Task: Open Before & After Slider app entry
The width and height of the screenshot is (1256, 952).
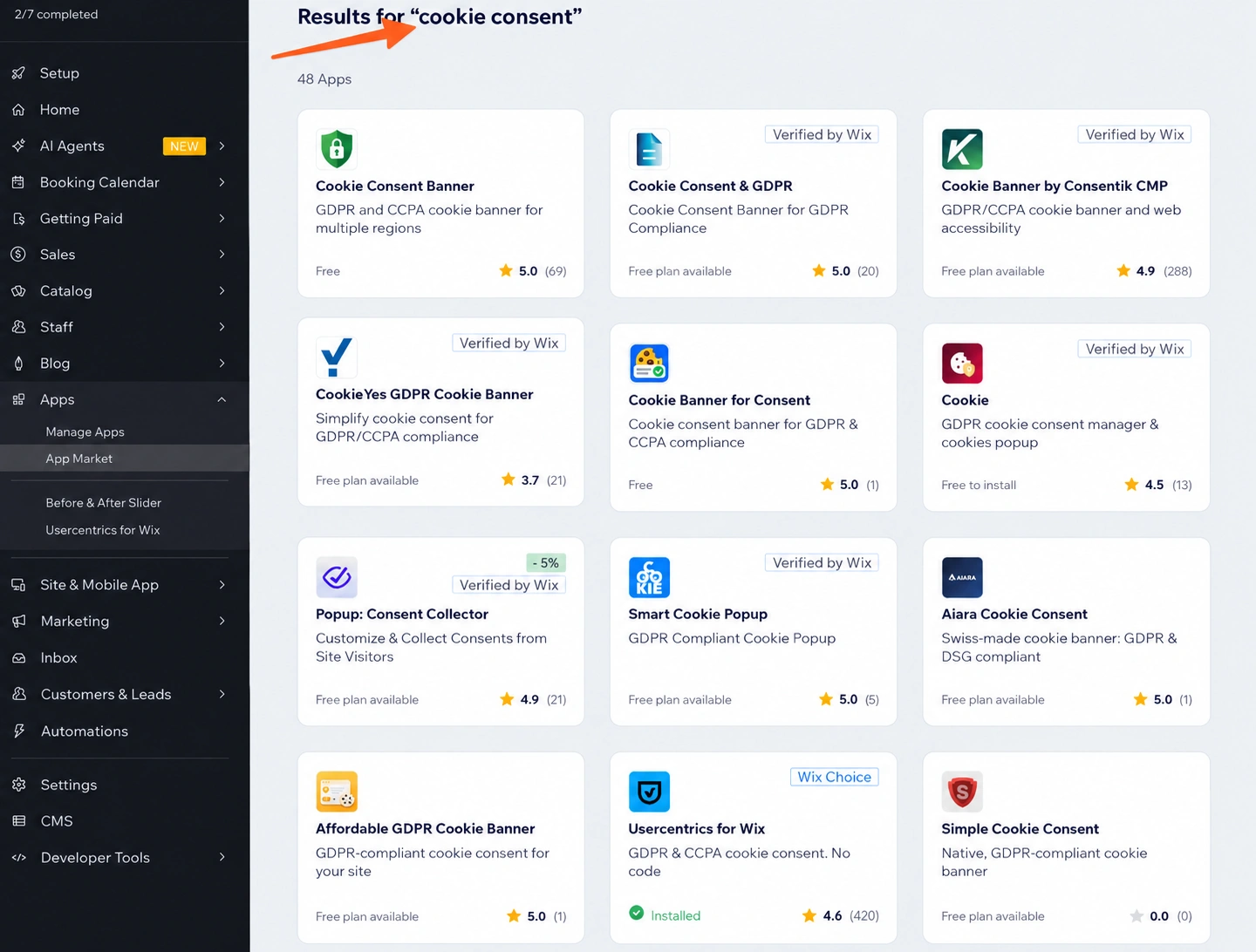Action: 103,503
